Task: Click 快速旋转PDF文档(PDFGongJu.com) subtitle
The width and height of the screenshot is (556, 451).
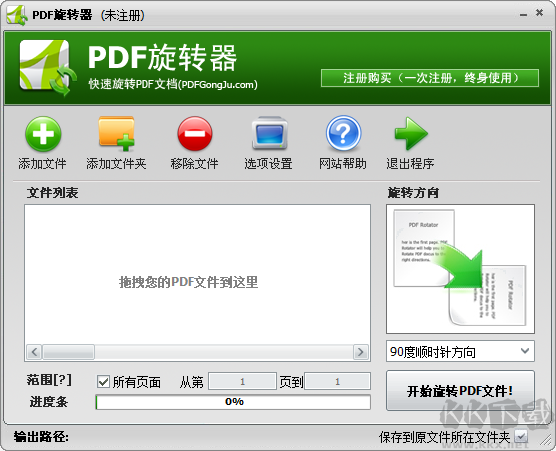Action: (173, 84)
